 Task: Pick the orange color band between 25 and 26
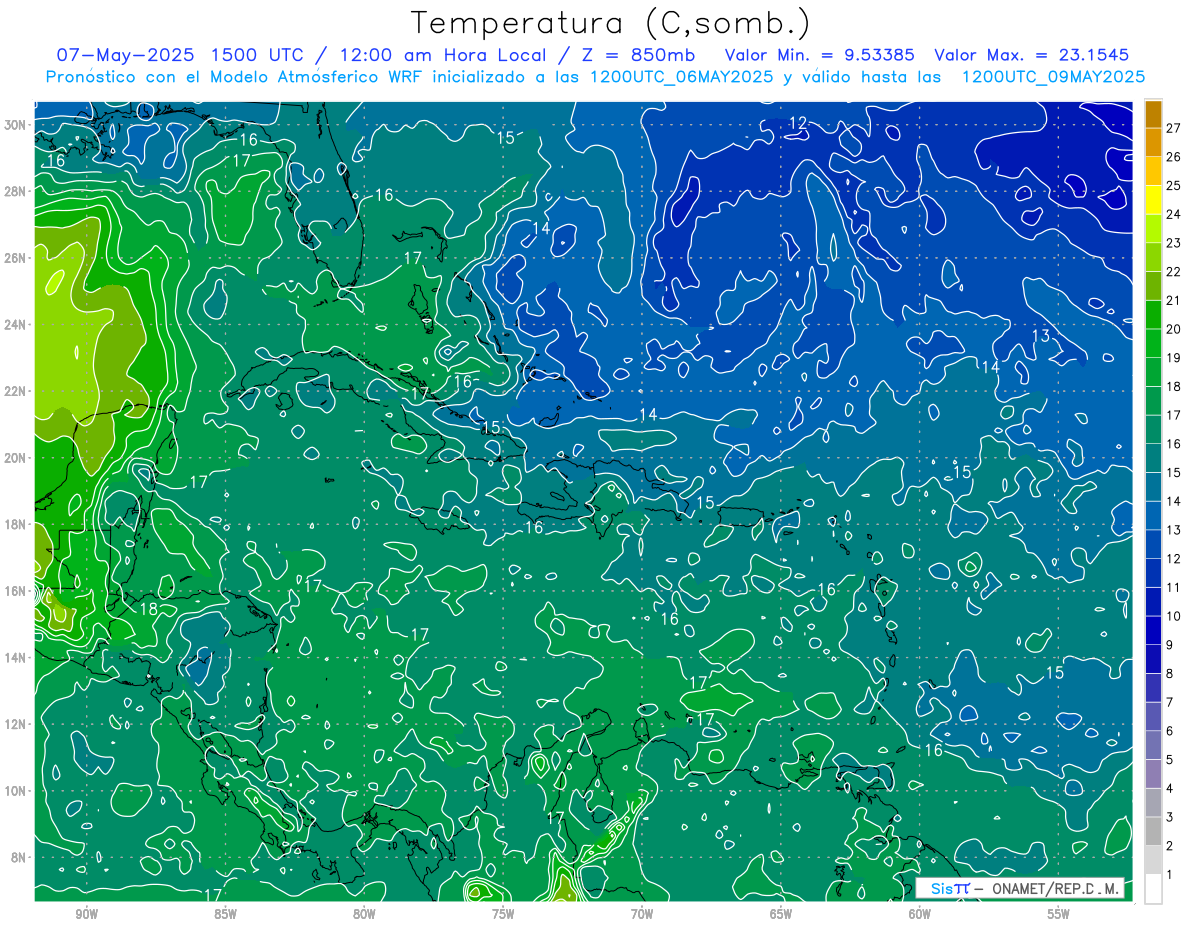click(x=1153, y=171)
